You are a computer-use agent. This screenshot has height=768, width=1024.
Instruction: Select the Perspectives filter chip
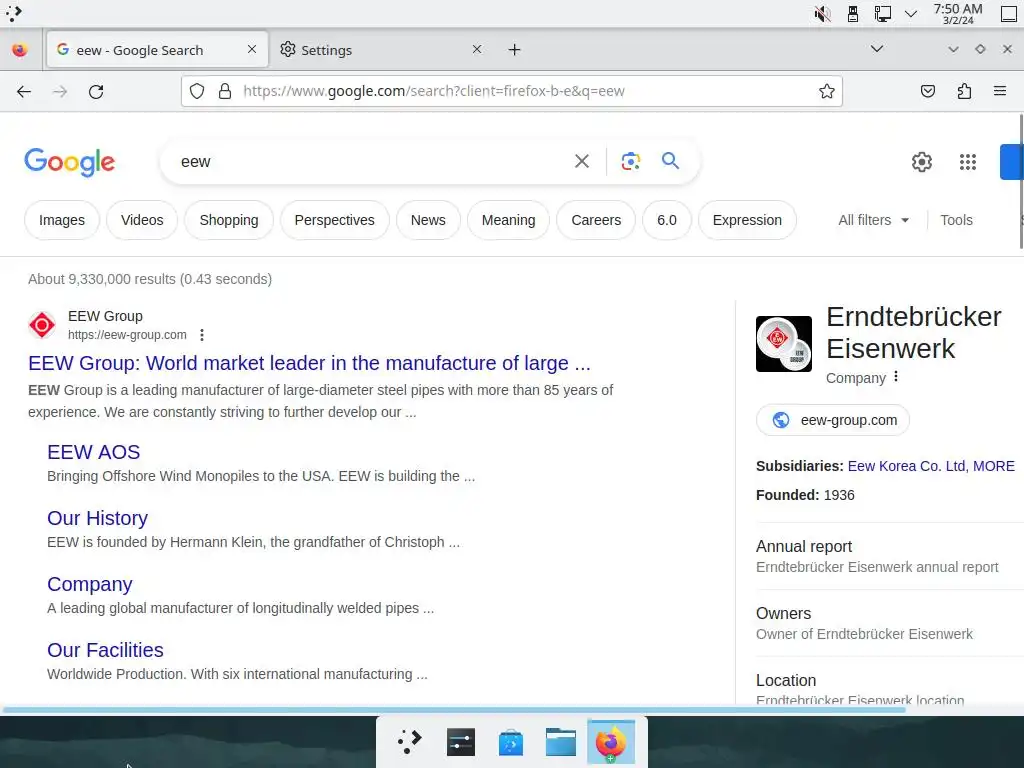pos(334,220)
